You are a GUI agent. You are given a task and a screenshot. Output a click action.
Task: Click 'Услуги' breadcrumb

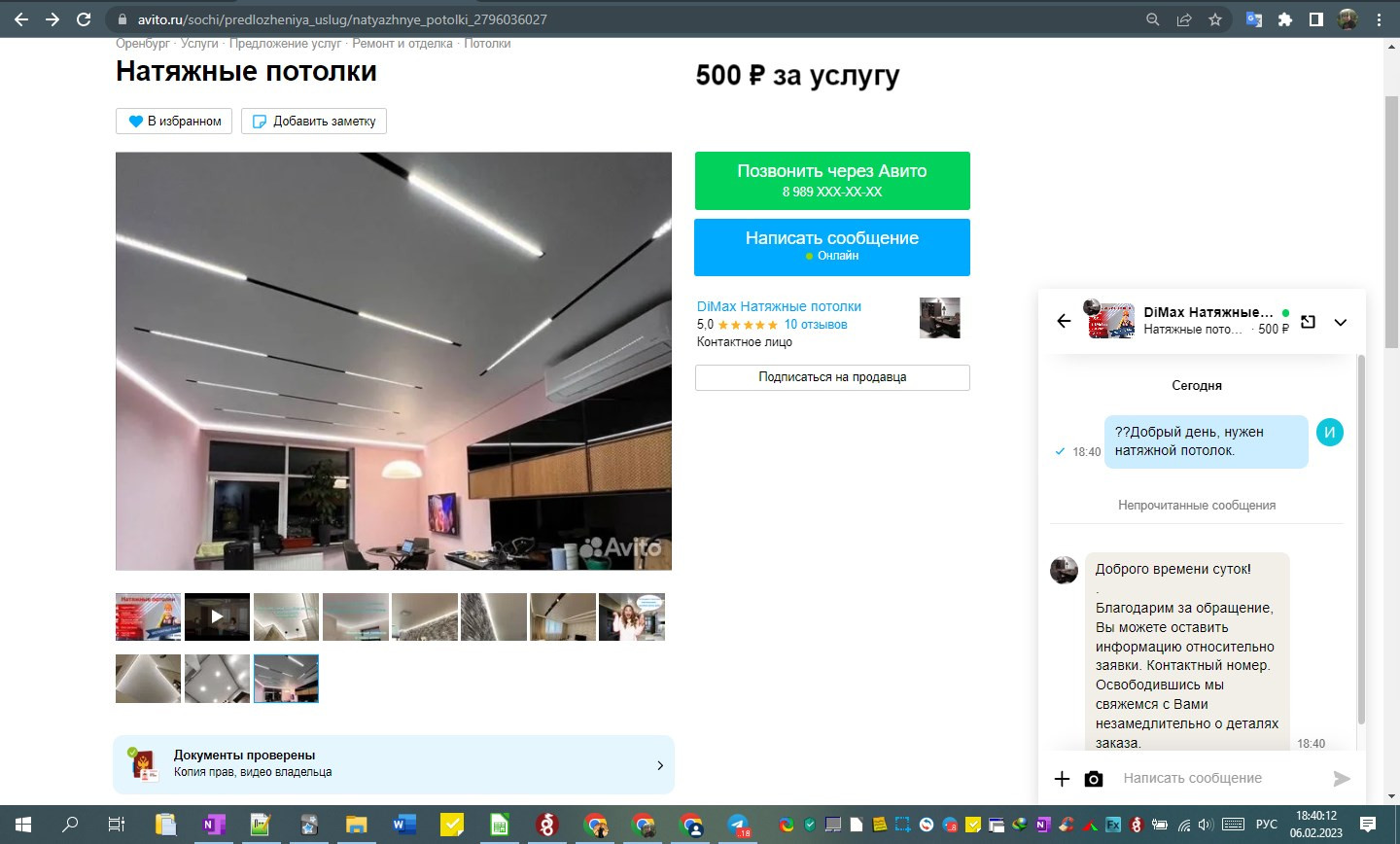click(199, 44)
